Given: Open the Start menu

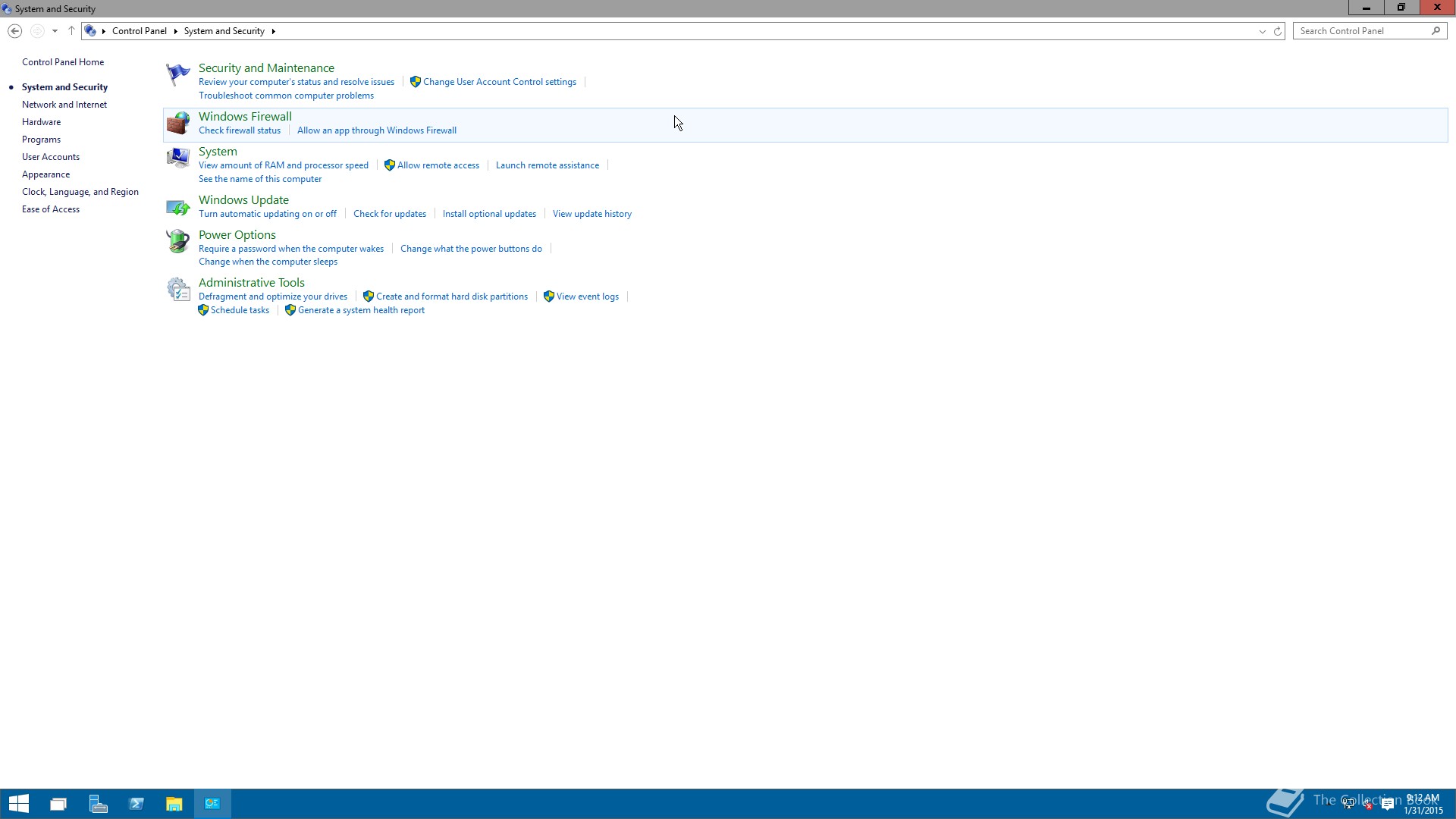Looking at the screenshot, I should click(x=19, y=804).
